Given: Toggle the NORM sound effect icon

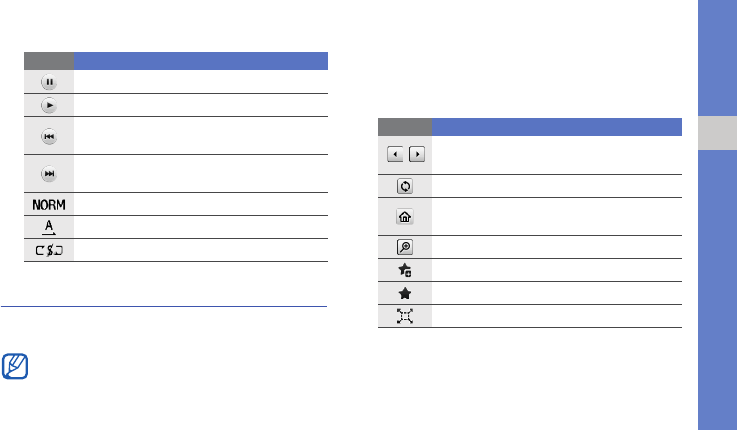Looking at the screenshot, I should click(49, 204).
